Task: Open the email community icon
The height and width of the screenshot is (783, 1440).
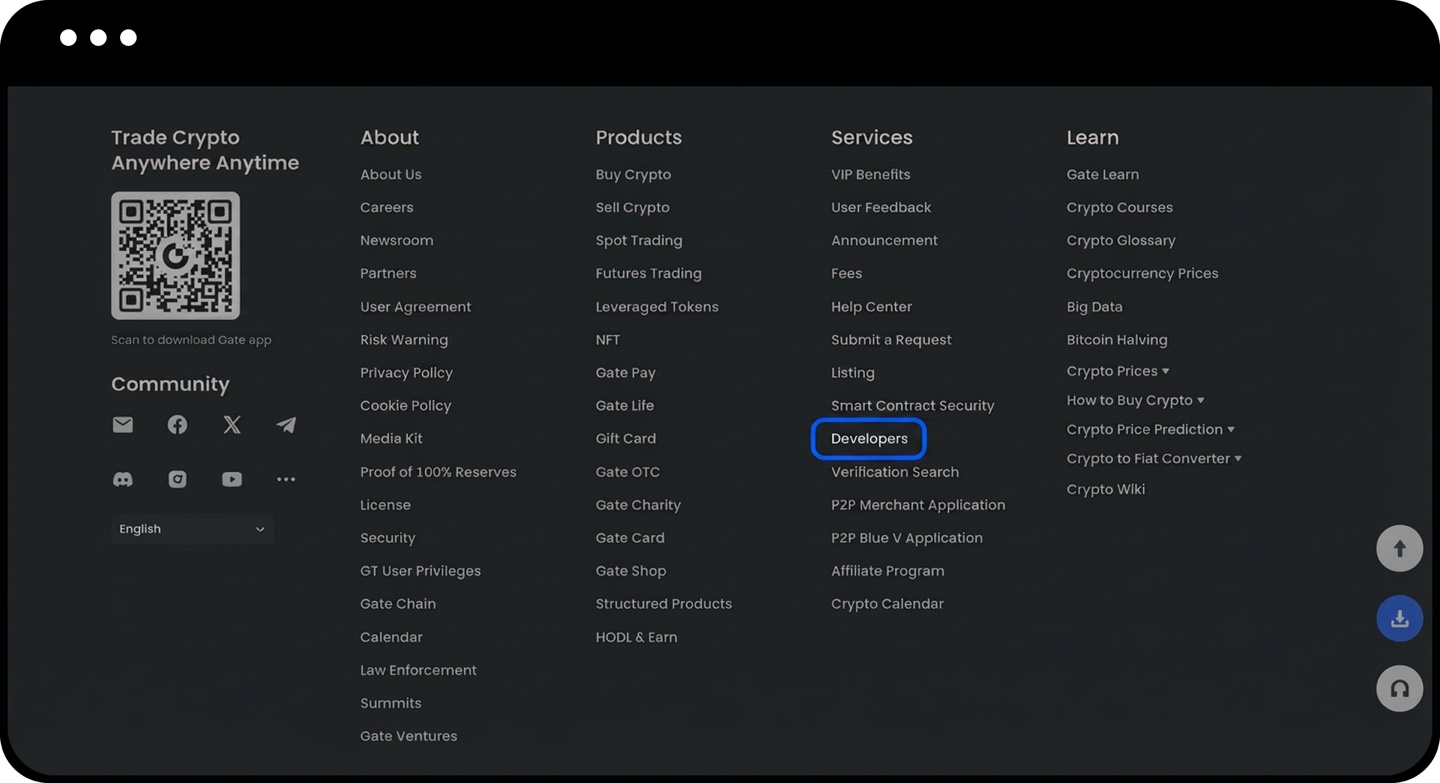Action: [x=123, y=425]
